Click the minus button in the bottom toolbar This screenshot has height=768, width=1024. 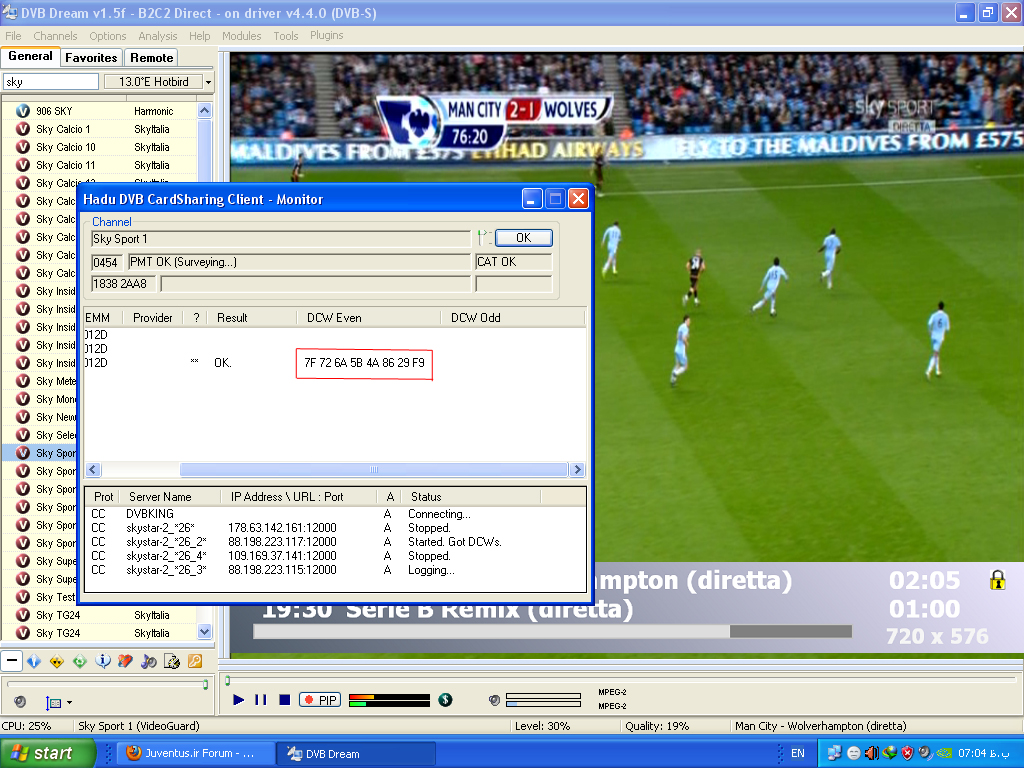coord(12,661)
